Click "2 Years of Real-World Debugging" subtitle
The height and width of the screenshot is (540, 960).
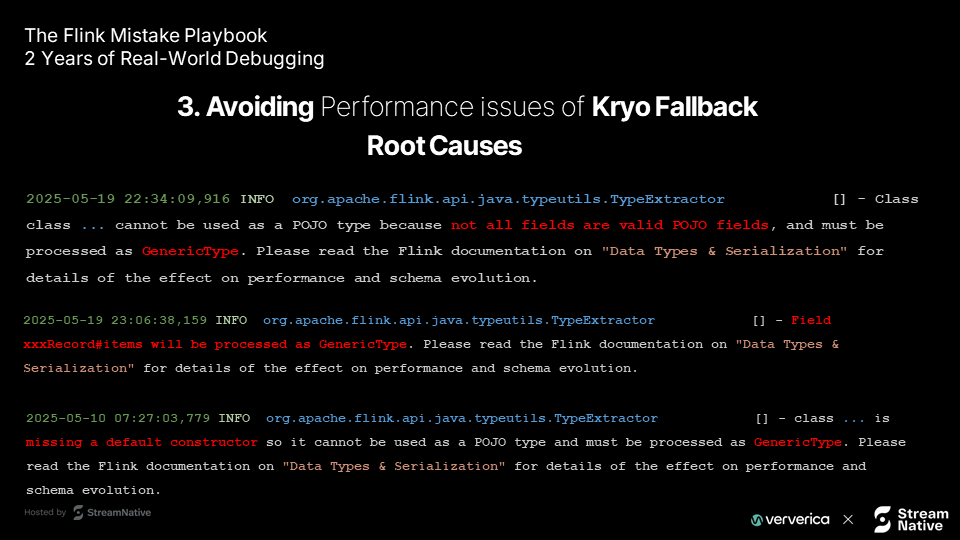click(x=174, y=59)
